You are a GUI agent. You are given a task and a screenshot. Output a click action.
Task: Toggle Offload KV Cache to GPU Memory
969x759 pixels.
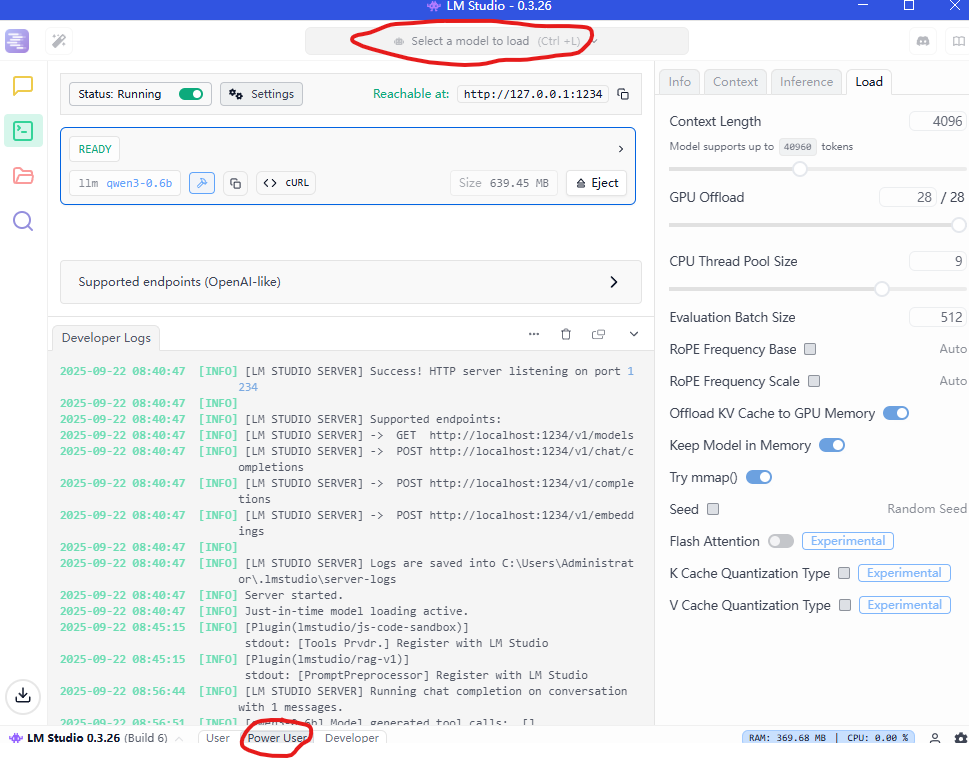895,413
